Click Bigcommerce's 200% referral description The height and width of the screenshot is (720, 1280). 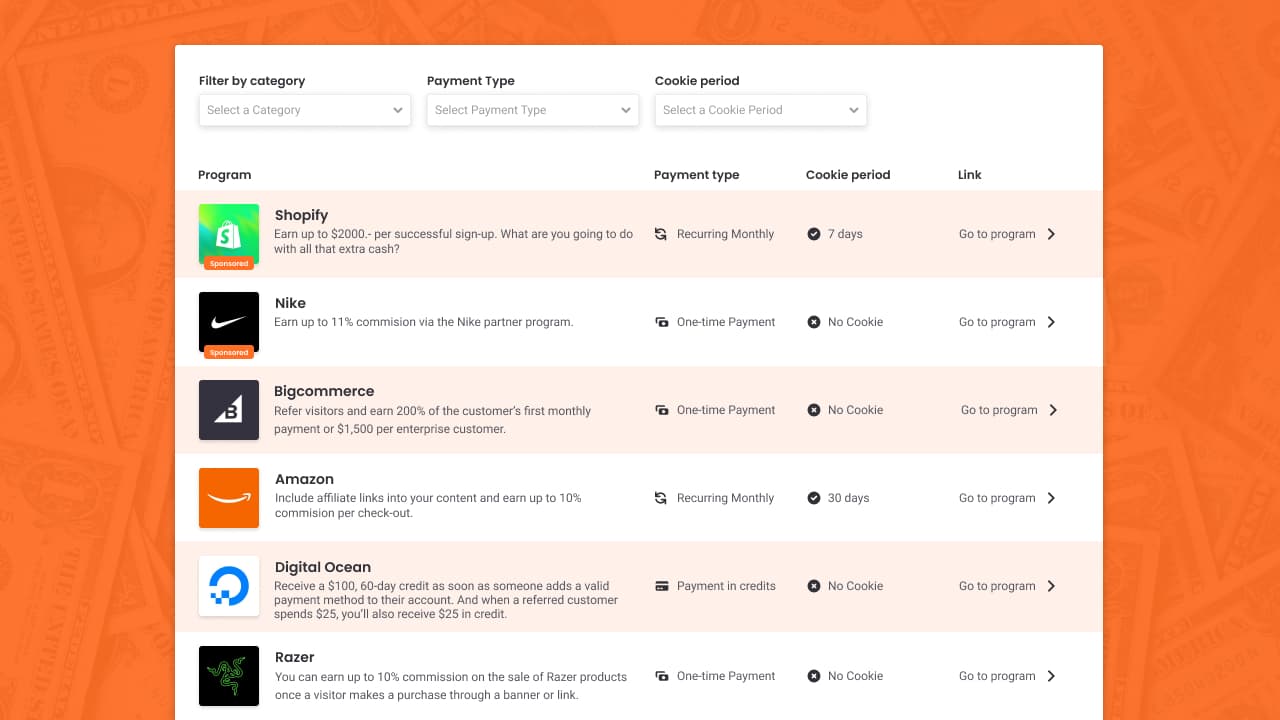(433, 420)
